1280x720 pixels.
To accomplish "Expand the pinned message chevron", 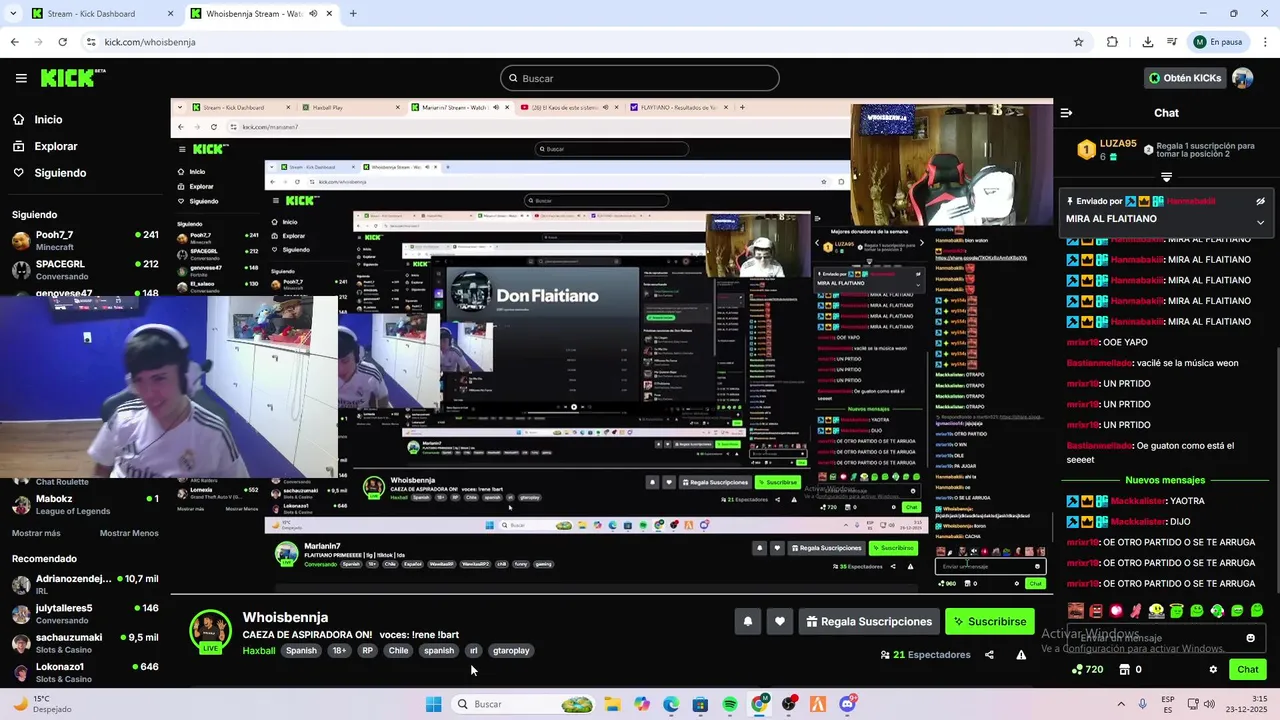I will tap(1260, 222).
